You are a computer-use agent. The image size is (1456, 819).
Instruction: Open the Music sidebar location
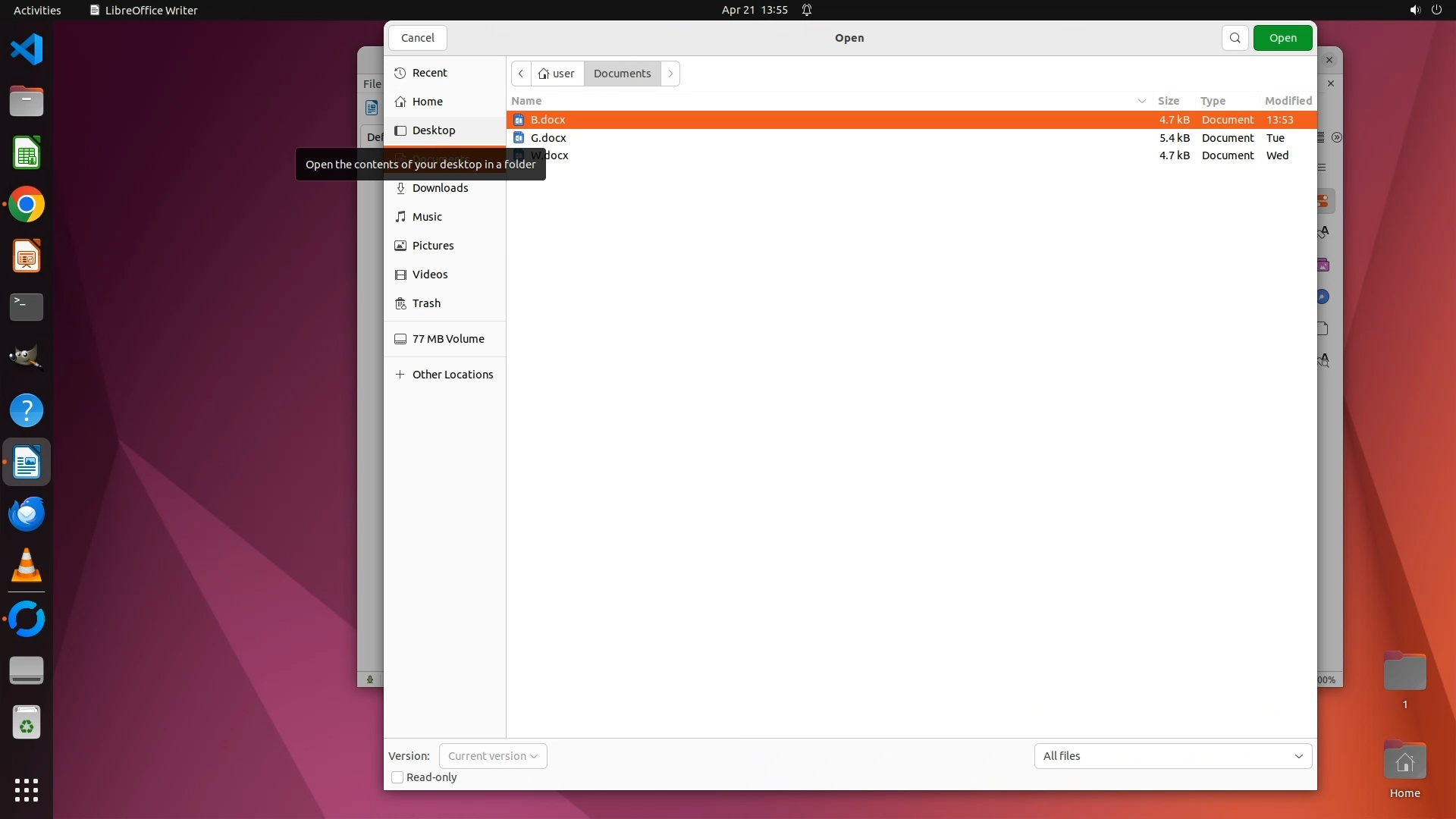(427, 217)
